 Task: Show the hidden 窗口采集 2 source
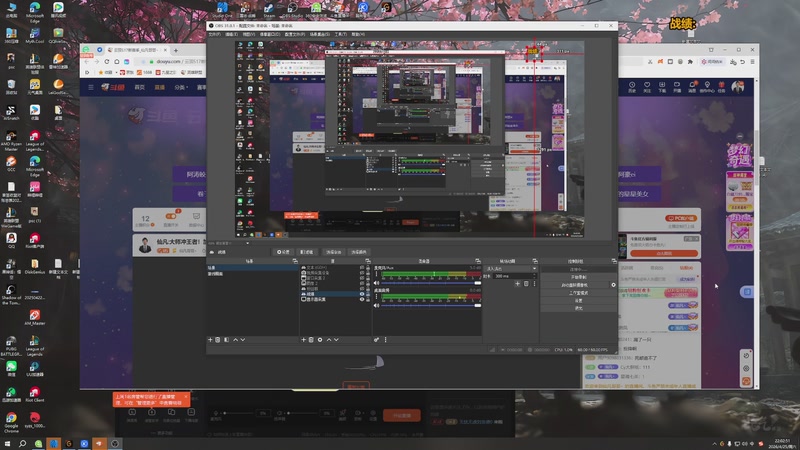click(362, 278)
